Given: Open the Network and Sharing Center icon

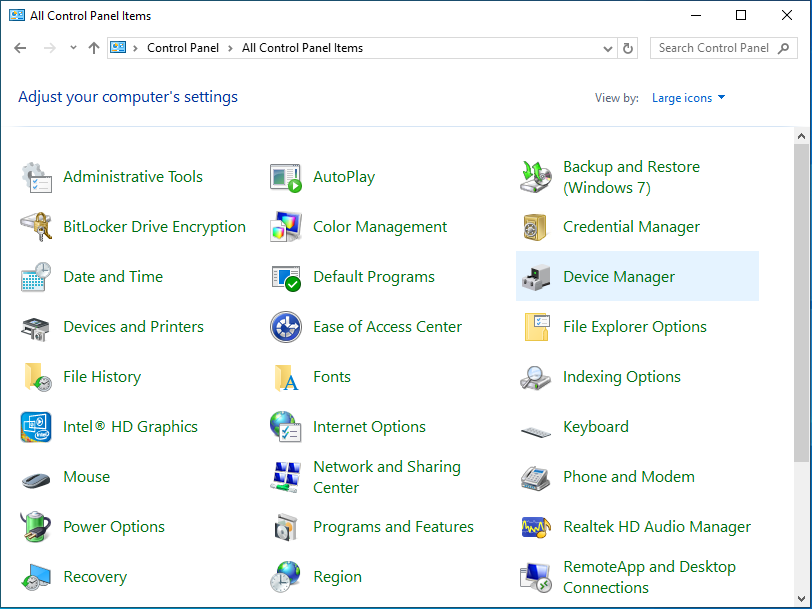Looking at the screenshot, I should pyautogui.click(x=286, y=477).
